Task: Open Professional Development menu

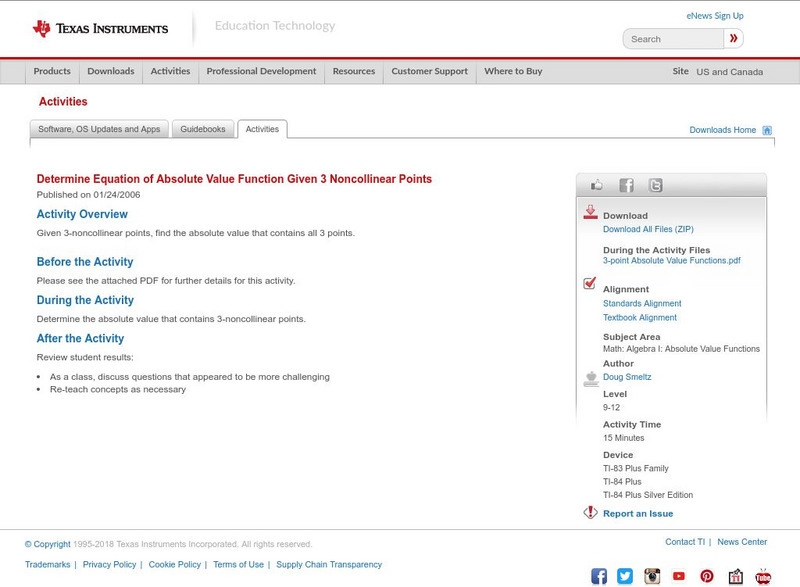Action: point(261,71)
